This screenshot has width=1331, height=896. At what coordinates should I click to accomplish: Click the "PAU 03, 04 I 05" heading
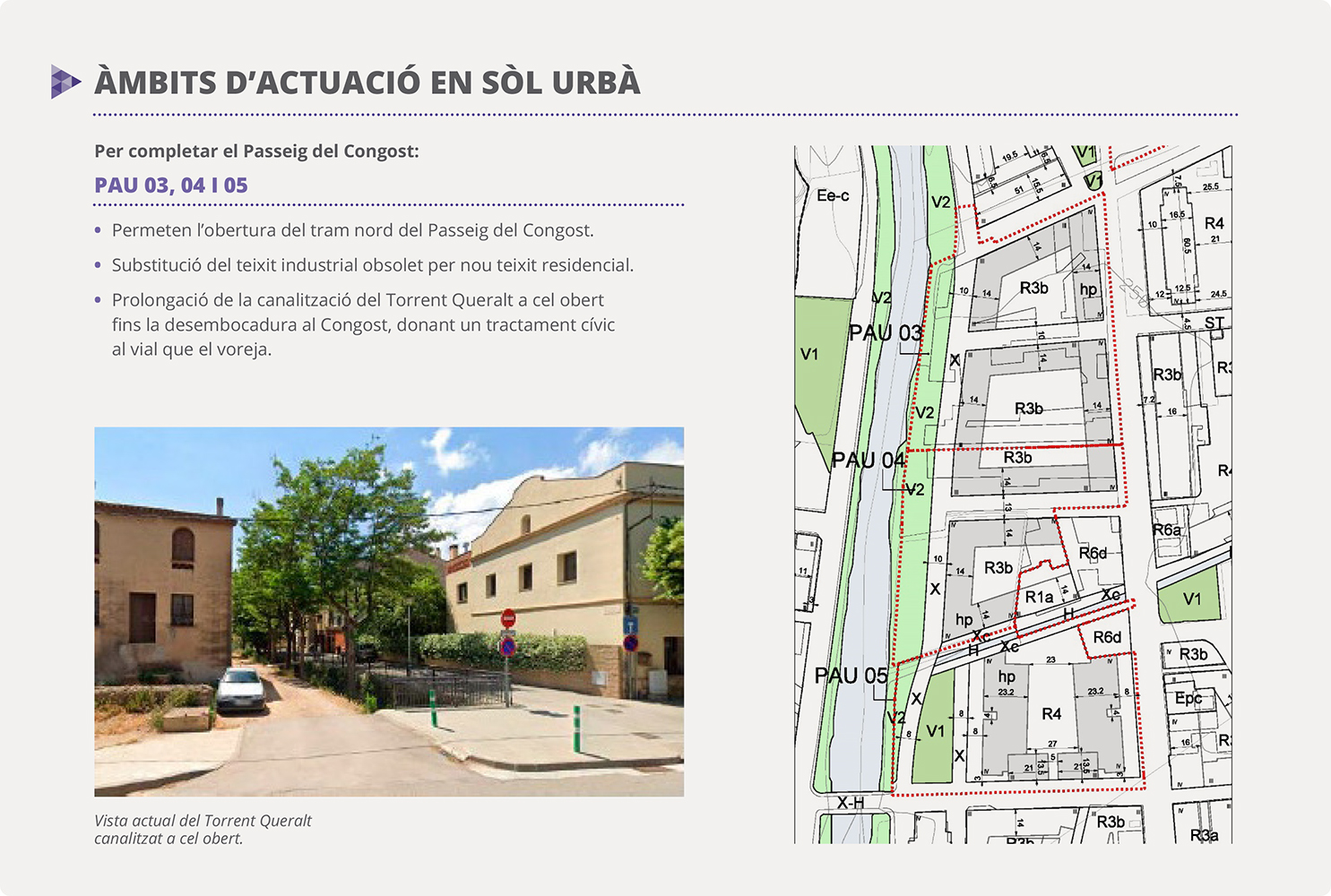[x=171, y=185]
